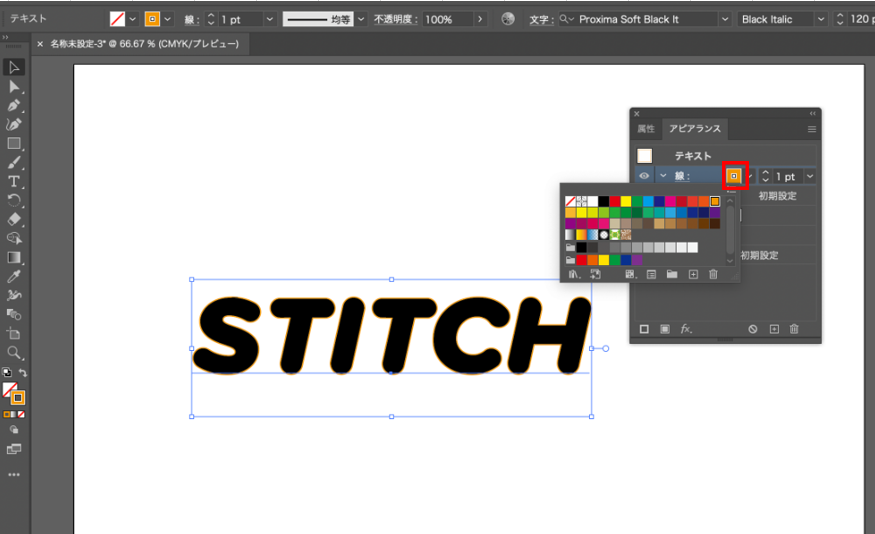This screenshot has height=534, width=875.
Task: Select the Eyedropper tool
Action: click(14, 276)
